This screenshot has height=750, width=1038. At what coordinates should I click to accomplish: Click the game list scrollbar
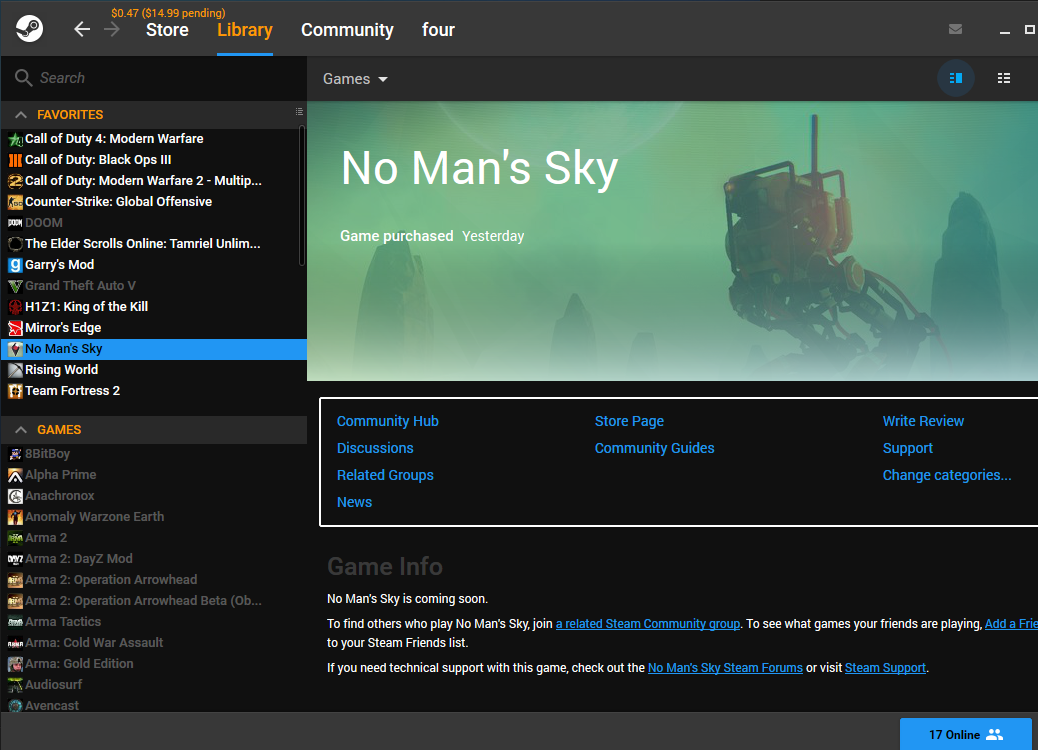point(302,196)
